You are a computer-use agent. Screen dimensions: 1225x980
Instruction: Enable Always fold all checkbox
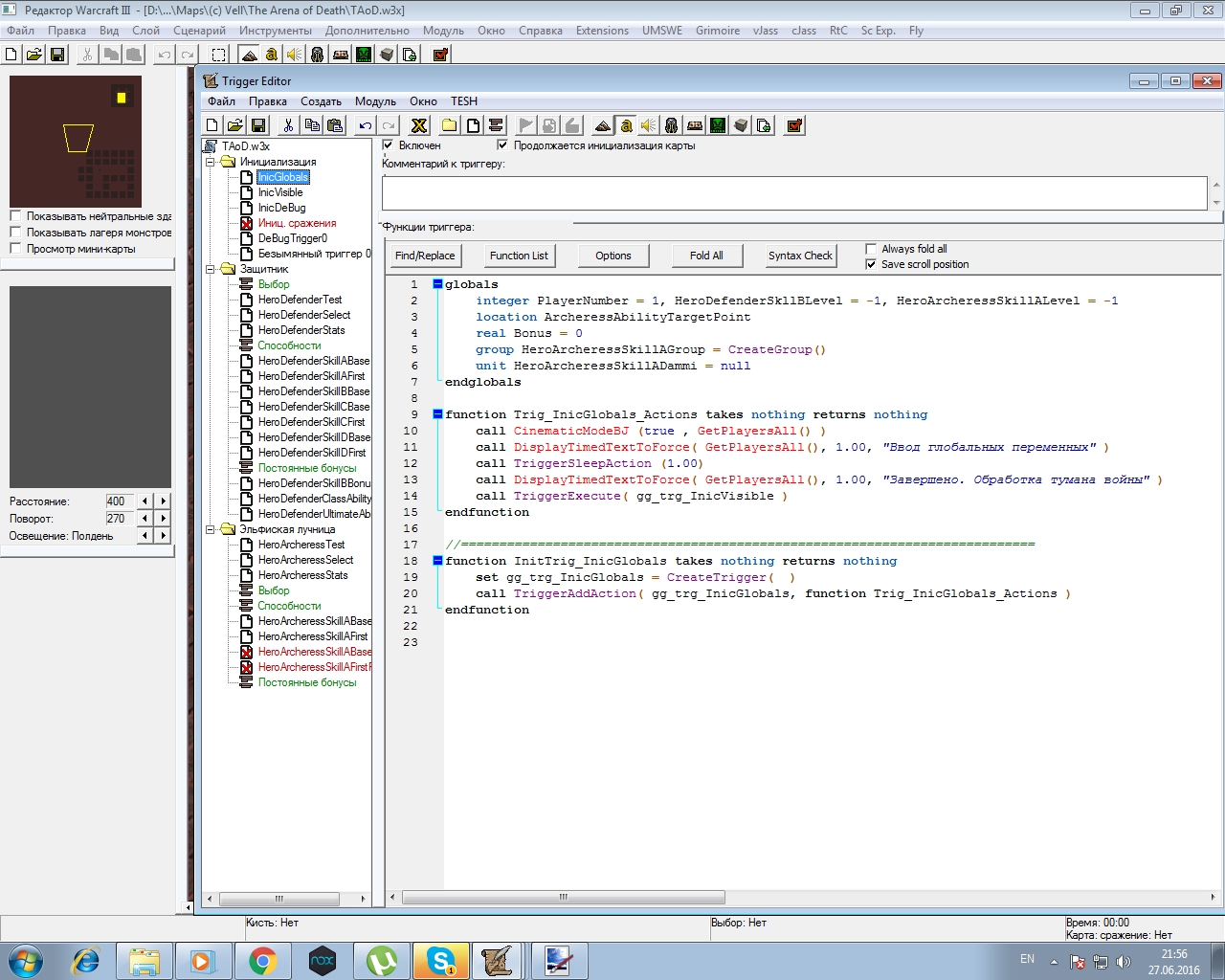[x=871, y=249]
